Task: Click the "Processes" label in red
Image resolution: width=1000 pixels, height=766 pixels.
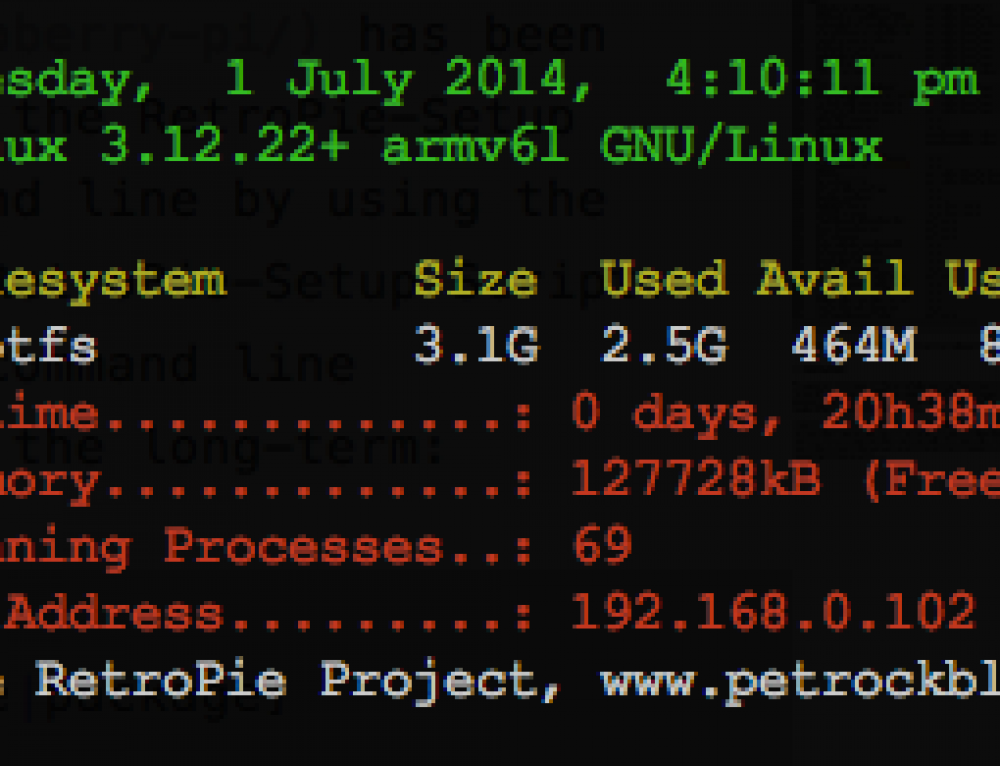Action: tap(303, 547)
